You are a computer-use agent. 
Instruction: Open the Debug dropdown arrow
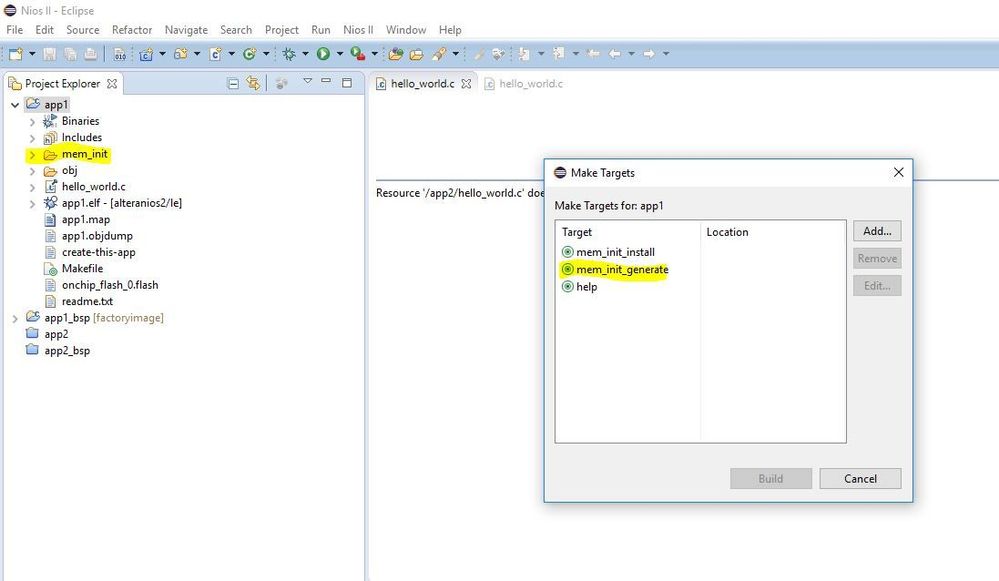[305, 54]
